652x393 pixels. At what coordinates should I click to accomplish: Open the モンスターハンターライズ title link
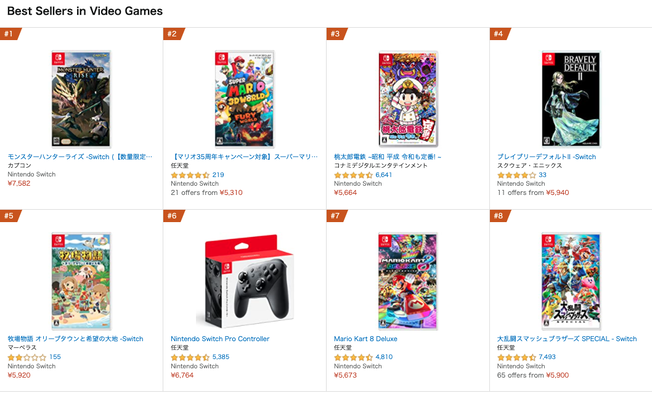click(x=80, y=157)
